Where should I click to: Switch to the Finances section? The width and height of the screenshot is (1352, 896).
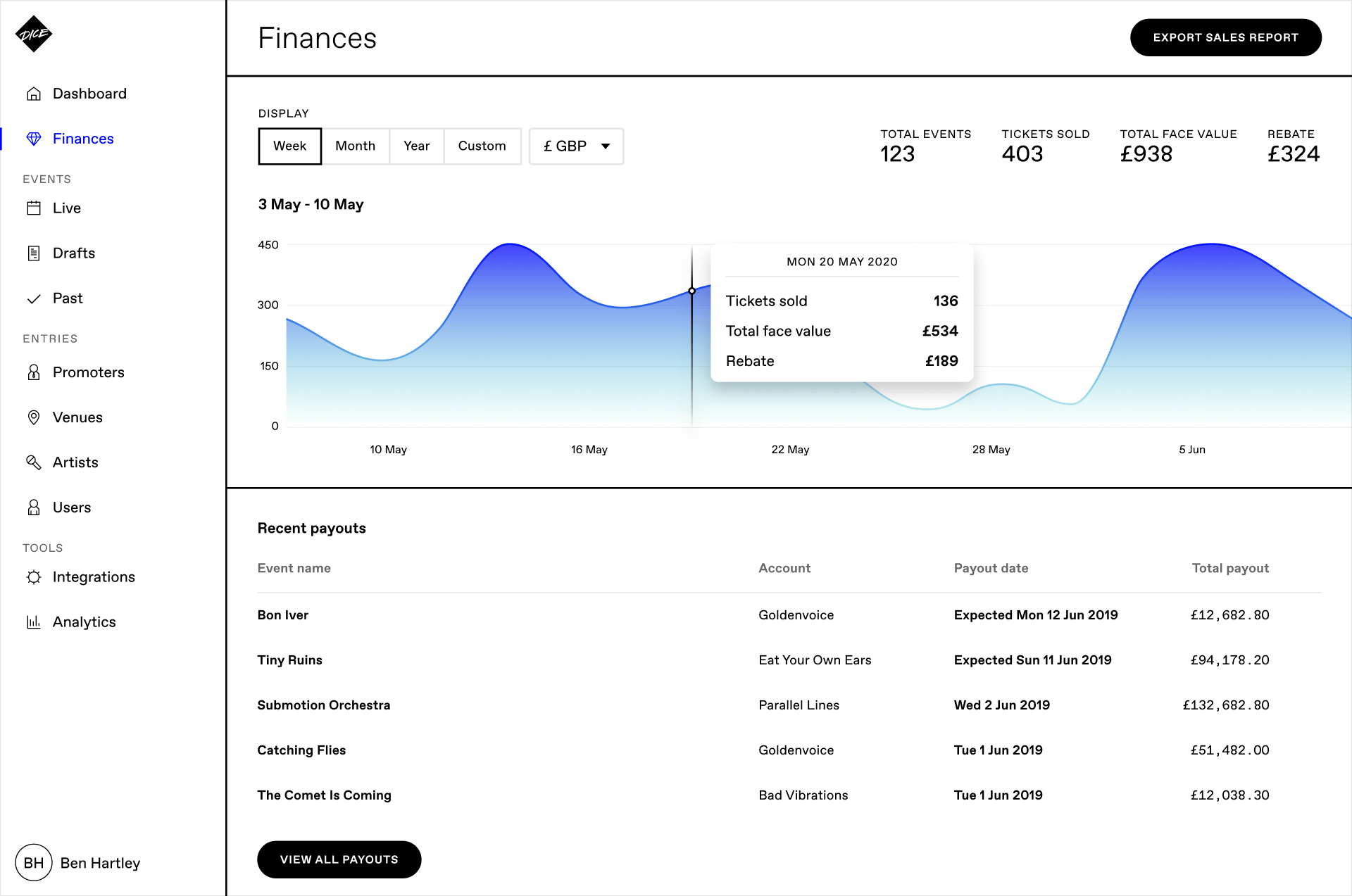pos(83,138)
